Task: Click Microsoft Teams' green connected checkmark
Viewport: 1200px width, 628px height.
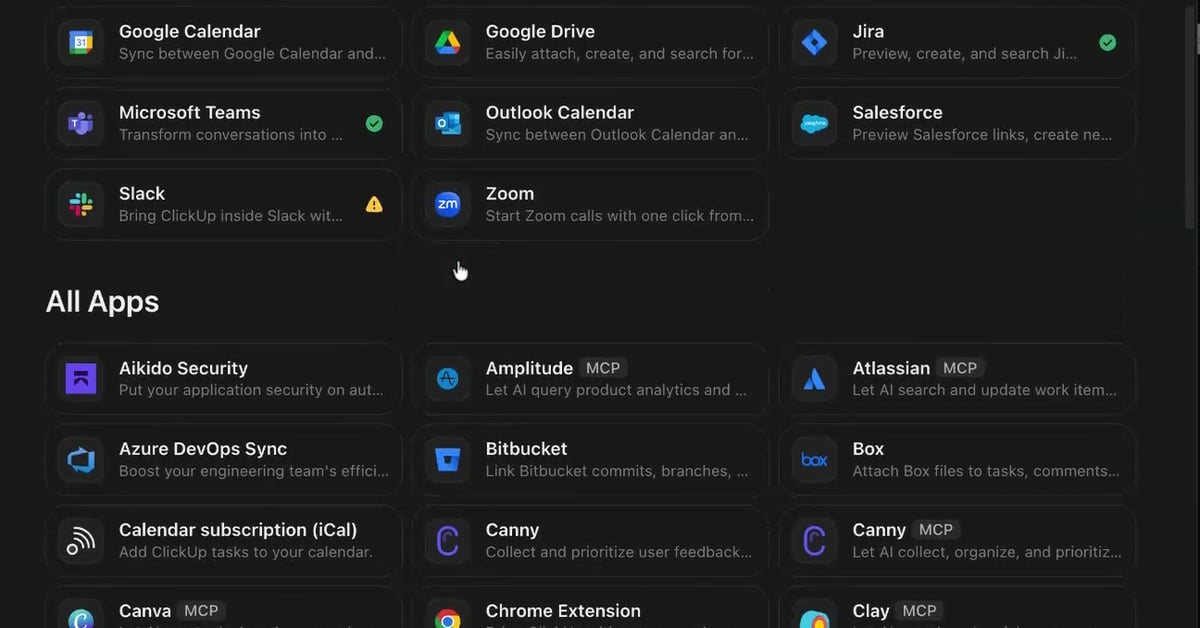Action: 374,124
